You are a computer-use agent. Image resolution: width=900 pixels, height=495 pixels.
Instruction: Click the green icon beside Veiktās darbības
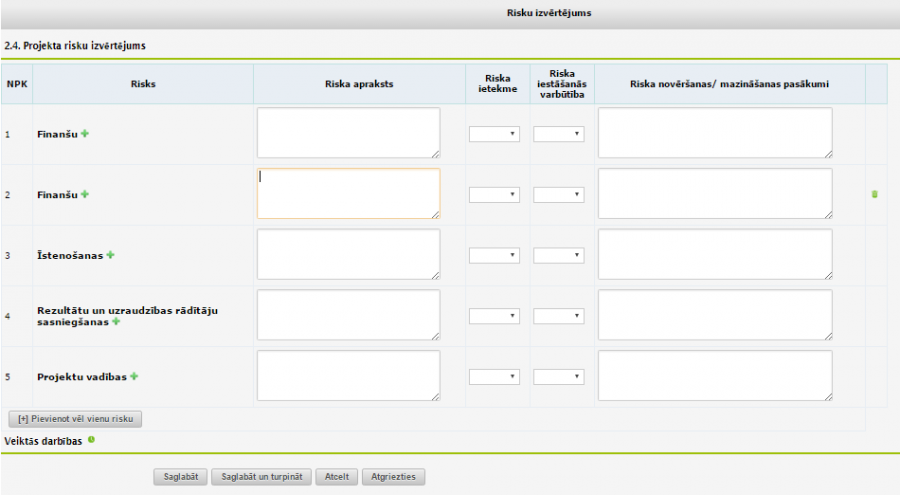(x=91, y=439)
